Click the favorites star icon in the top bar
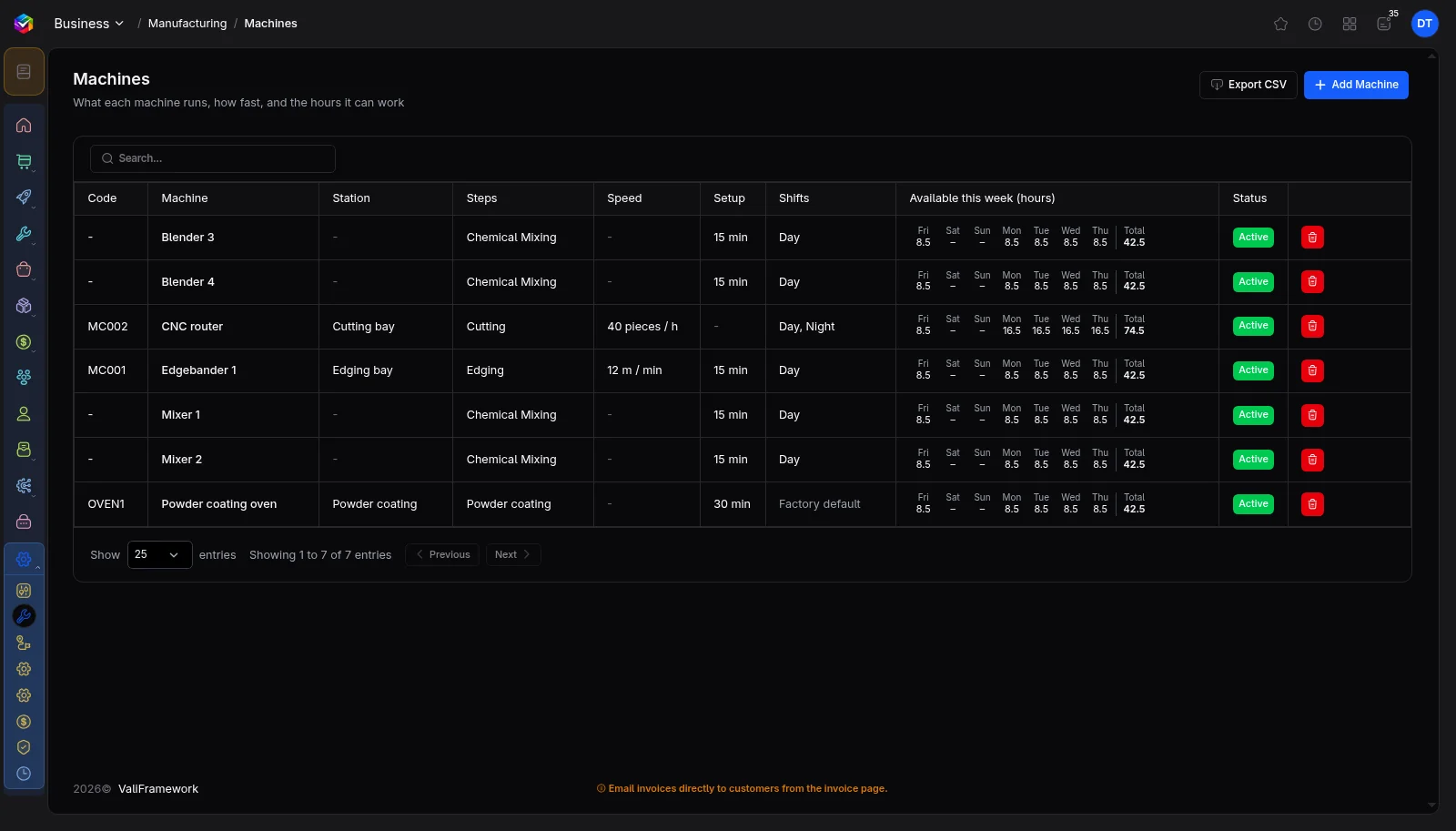This screenshot has height=831, width=1456. coord(1280,24)
